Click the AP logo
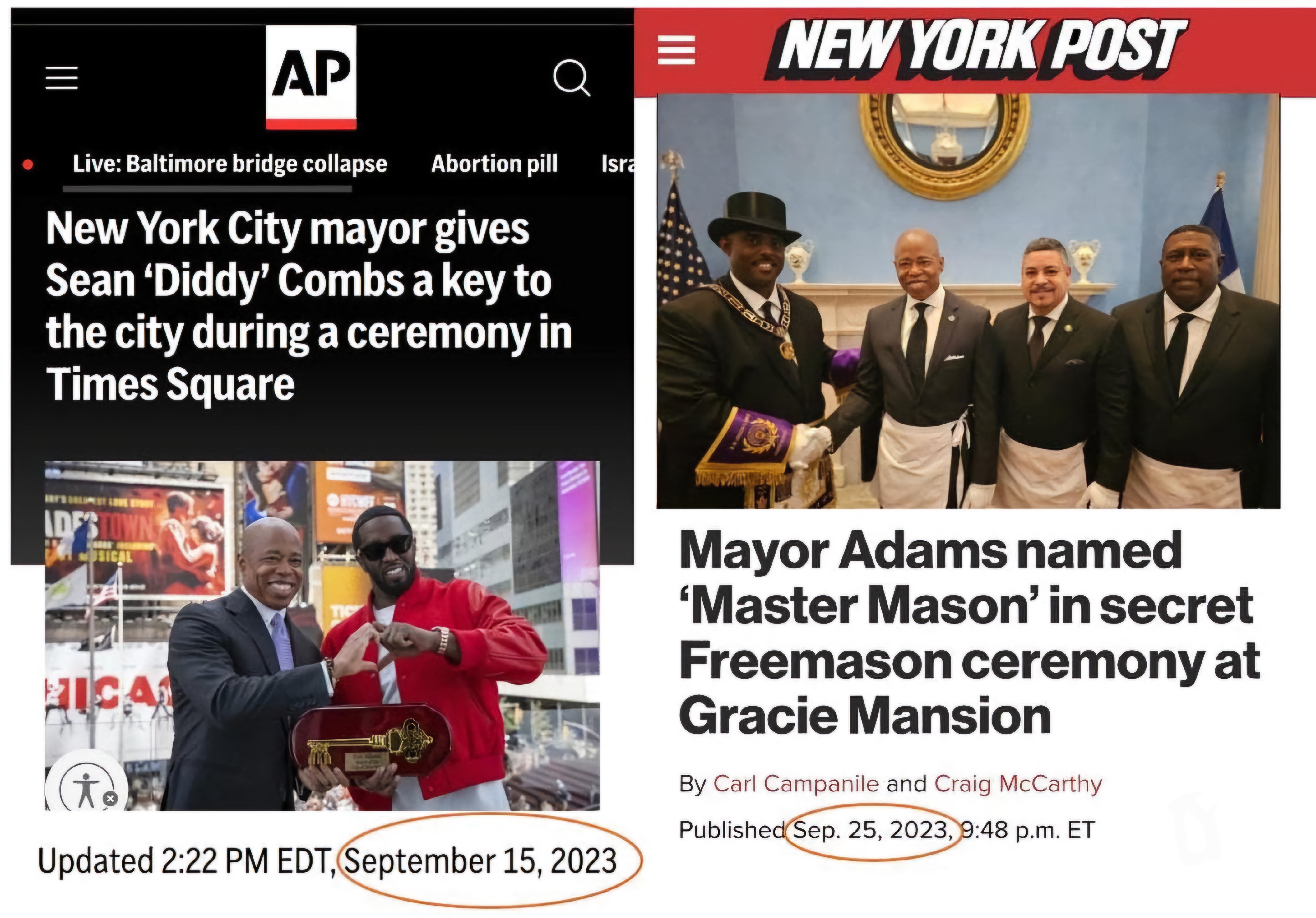The image size is (1316, 918). click(x=311, y=77)
